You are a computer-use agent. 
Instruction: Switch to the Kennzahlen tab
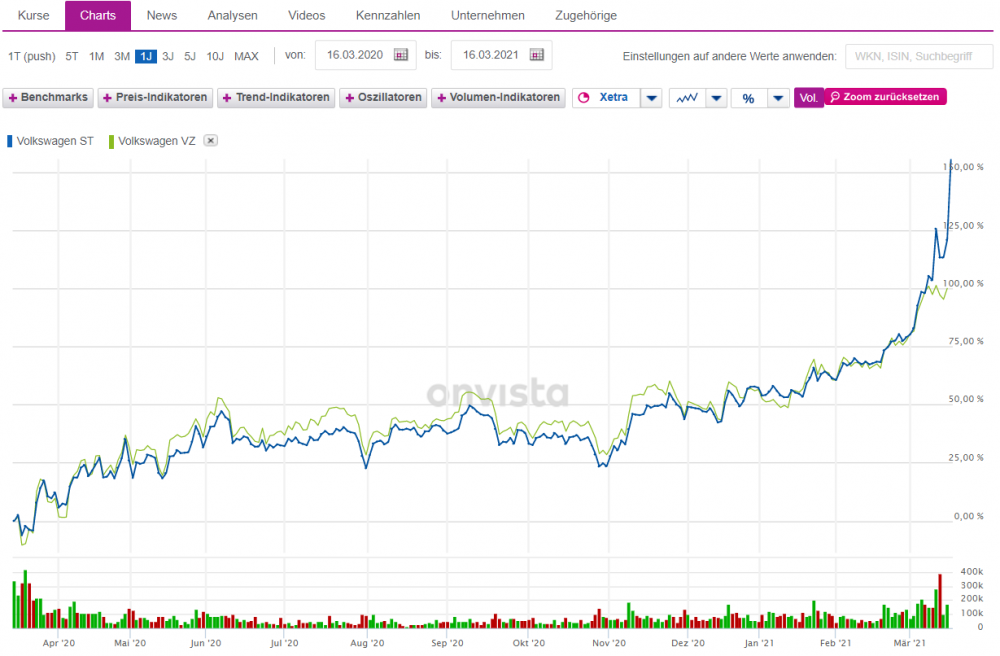388,16
